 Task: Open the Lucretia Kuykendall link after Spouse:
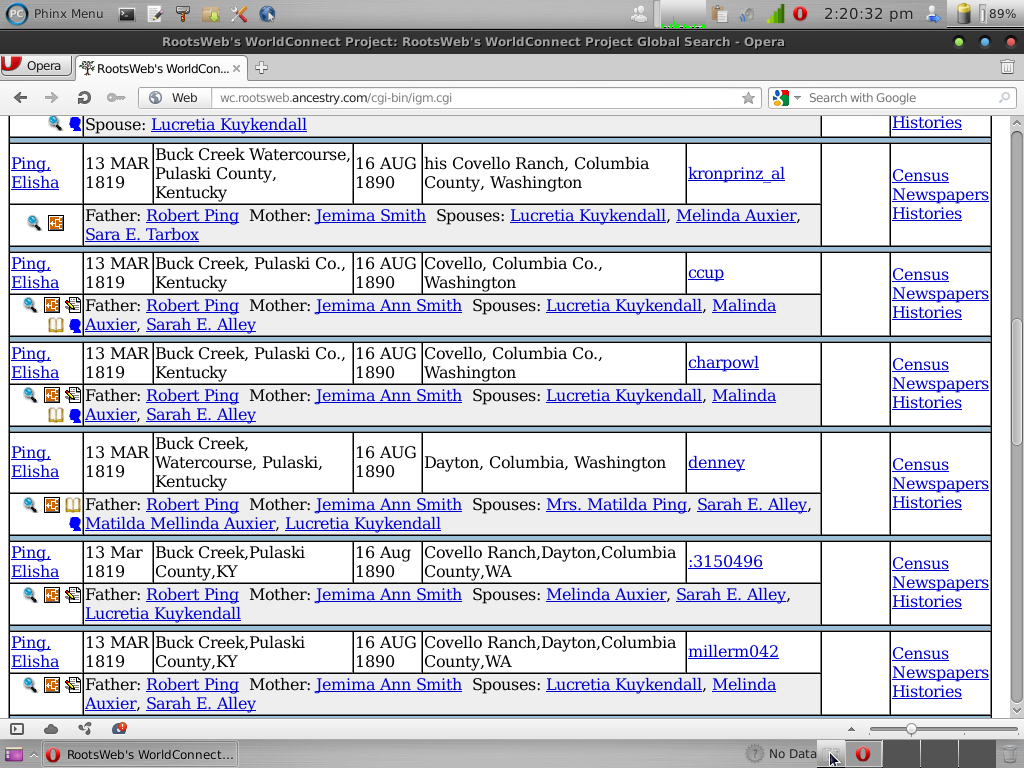[229, 125]
